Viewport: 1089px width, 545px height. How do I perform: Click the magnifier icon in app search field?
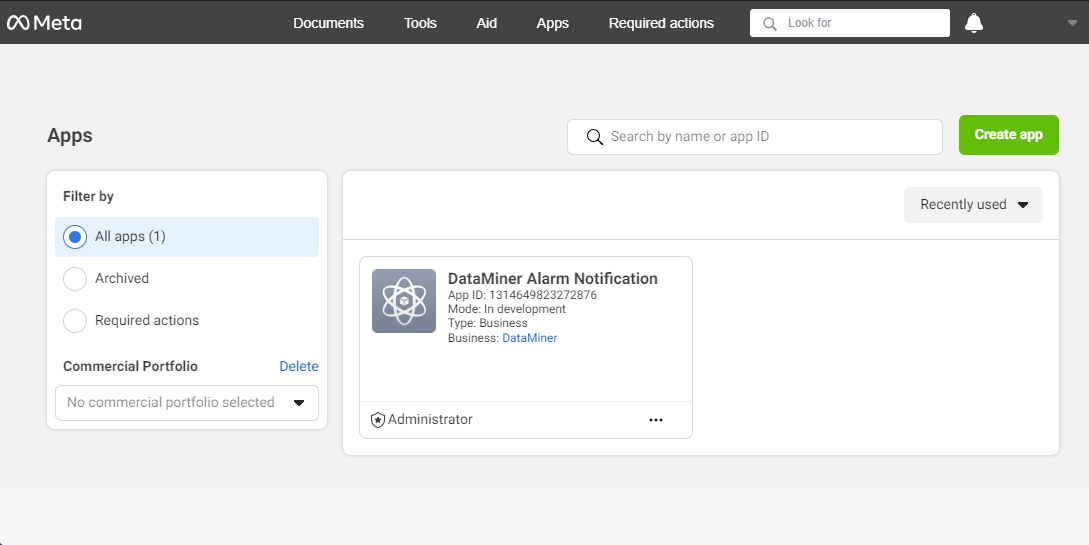pyautogui.click(x=595, y=137)
